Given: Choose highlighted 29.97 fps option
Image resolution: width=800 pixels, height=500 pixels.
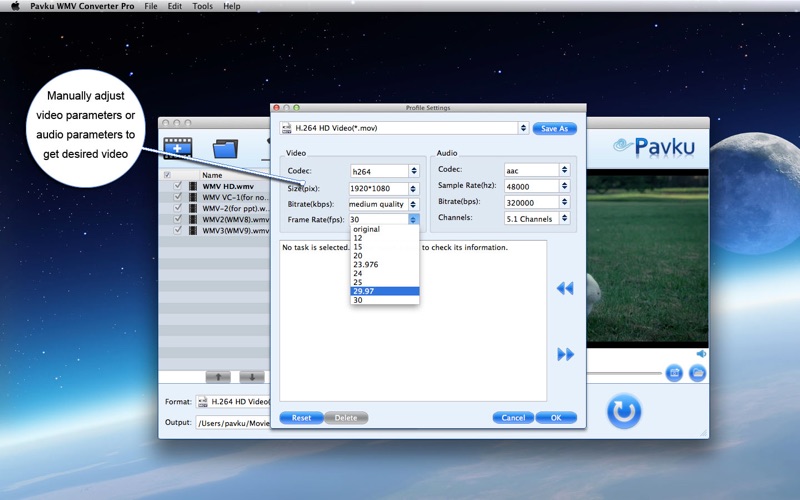Looking at the screenshot, I should (x=385, y=291).
